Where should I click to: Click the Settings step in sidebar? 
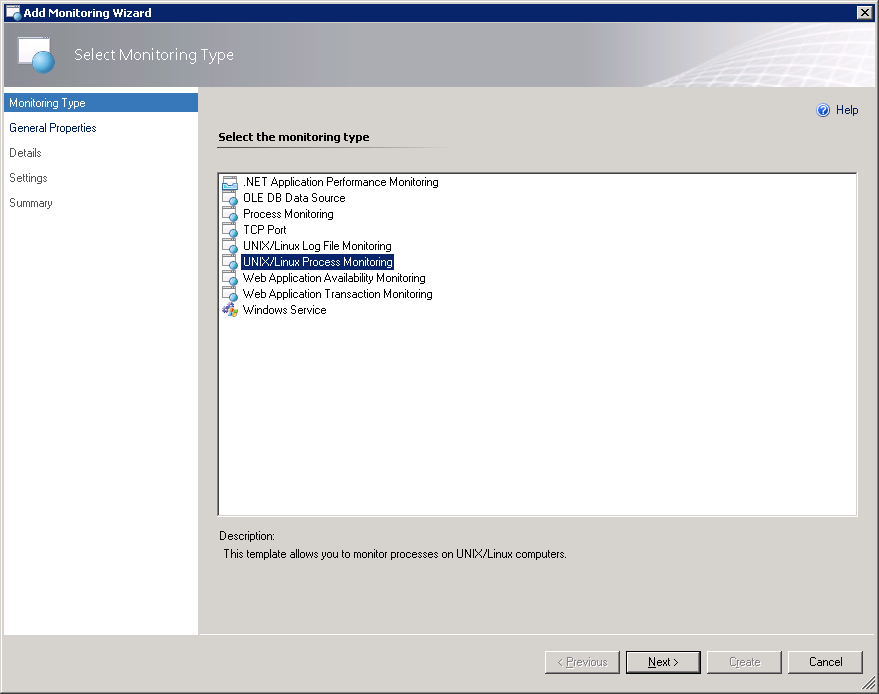point(29,178)
